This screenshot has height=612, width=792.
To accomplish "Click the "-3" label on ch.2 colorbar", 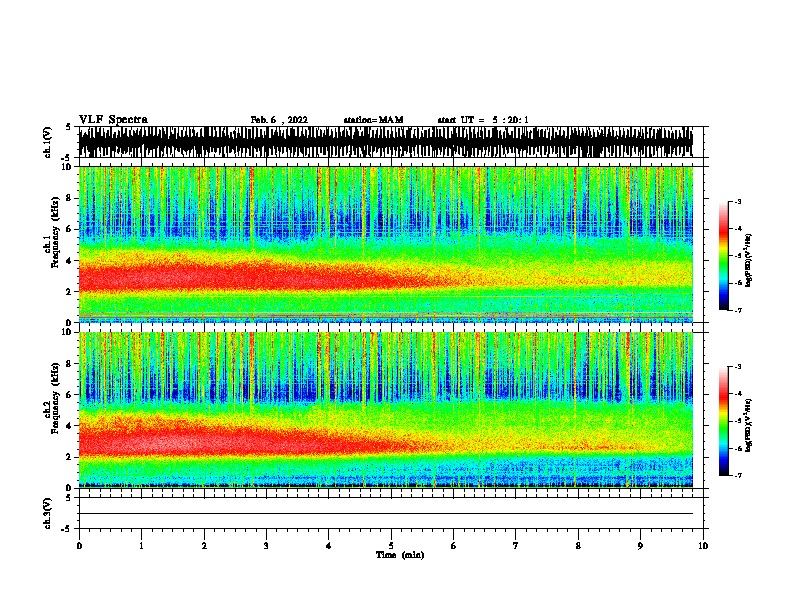I will coord(737,367).
